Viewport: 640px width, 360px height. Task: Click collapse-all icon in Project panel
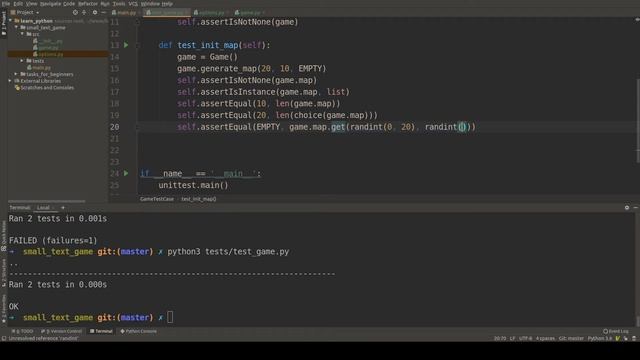84,13
